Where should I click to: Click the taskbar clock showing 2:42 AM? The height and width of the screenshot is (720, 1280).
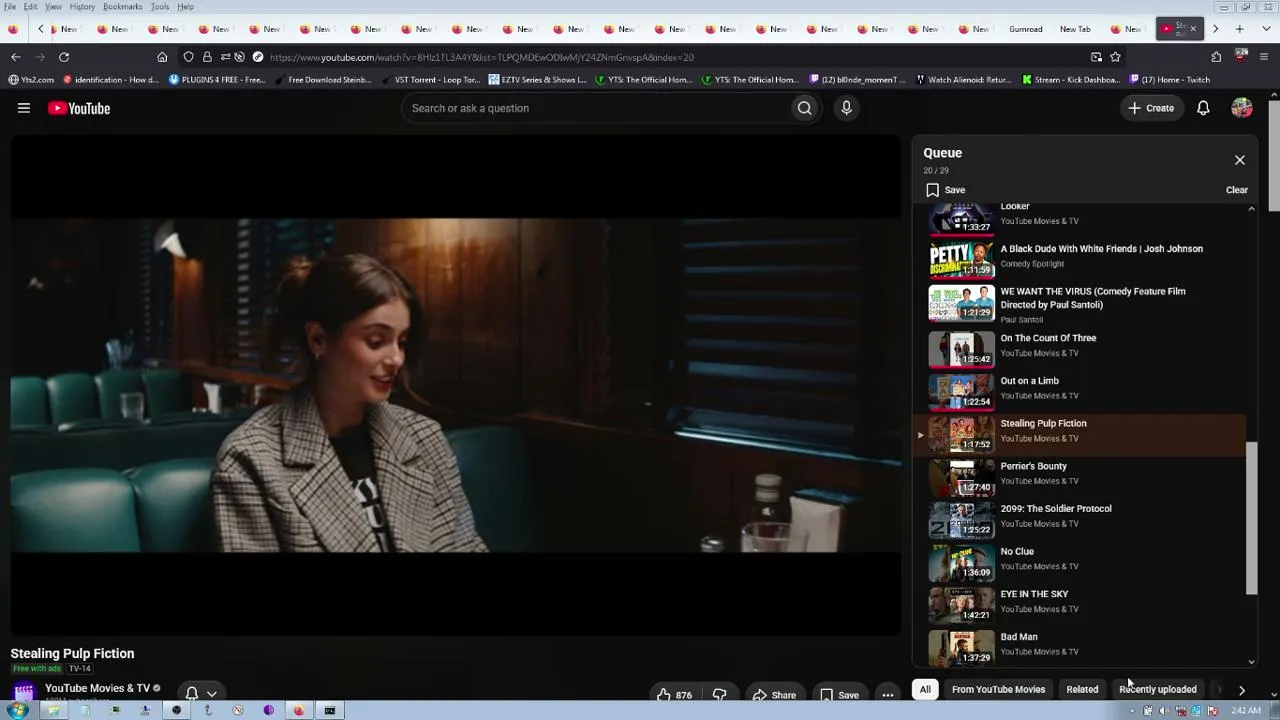[x=1246, y=711]
